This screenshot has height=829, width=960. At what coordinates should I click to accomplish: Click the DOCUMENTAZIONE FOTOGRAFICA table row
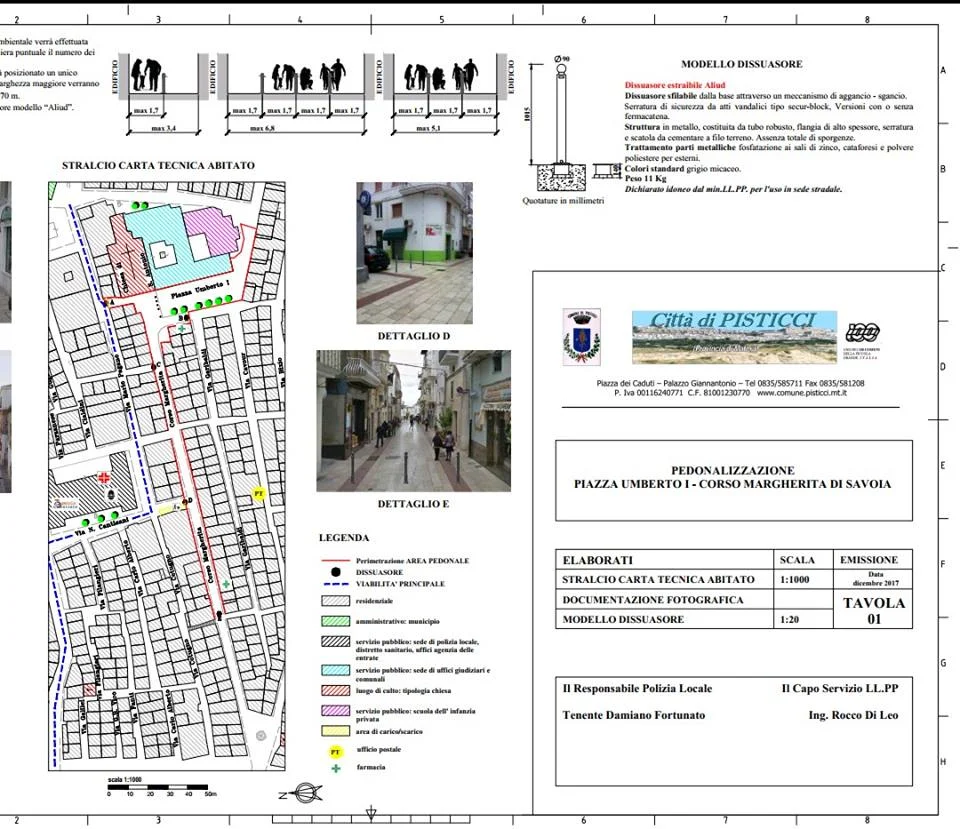(664, 600)
